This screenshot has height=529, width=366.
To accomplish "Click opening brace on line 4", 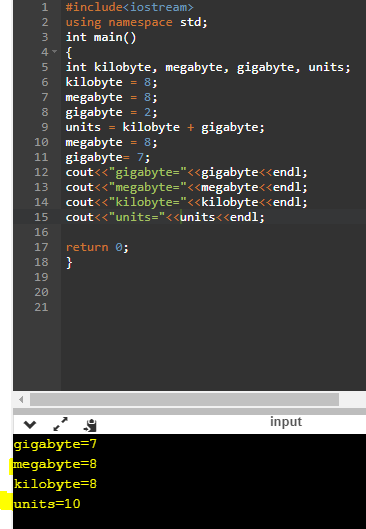I will [x=69, y=52].
